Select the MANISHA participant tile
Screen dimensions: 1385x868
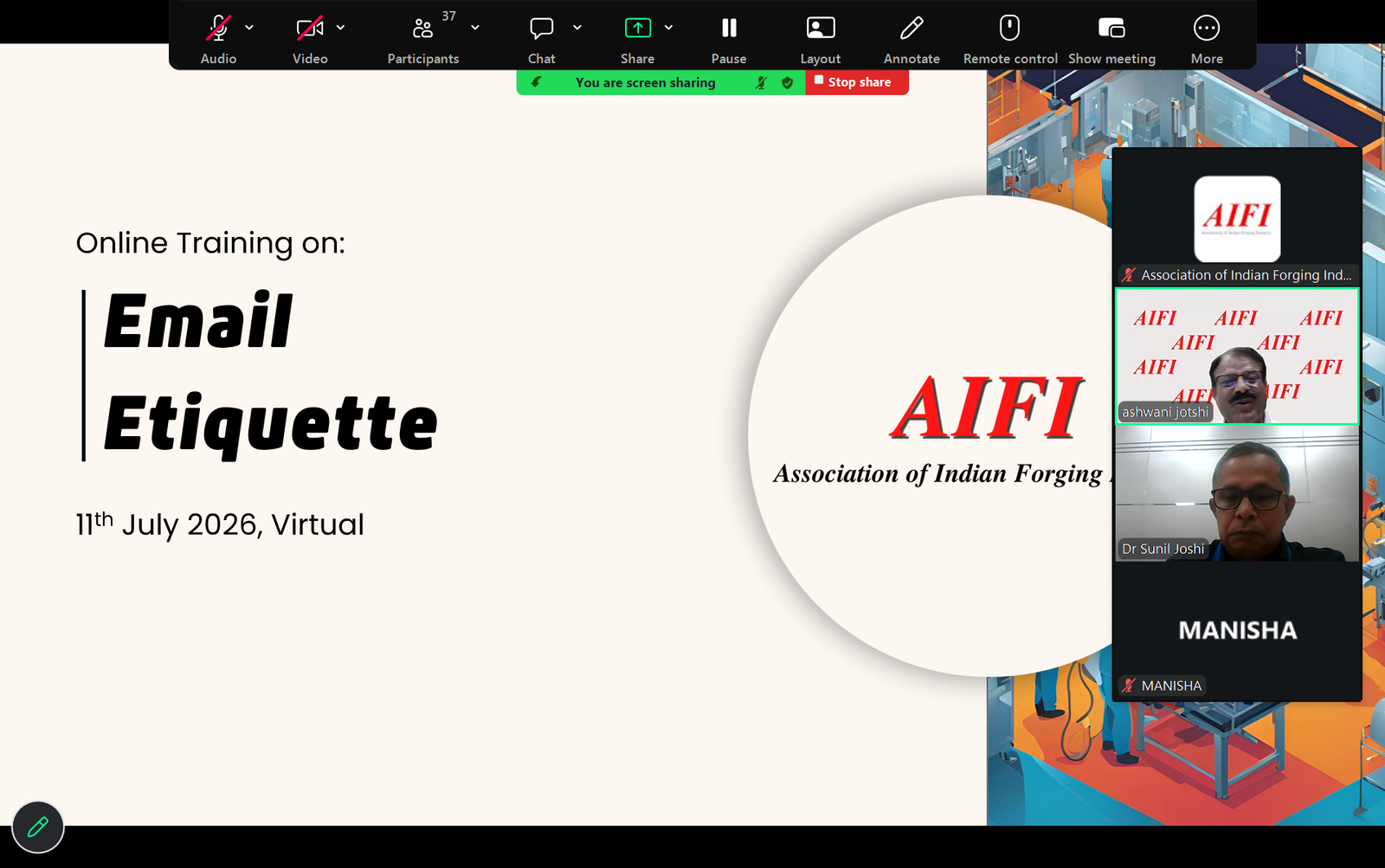[x=1237, y=631]
